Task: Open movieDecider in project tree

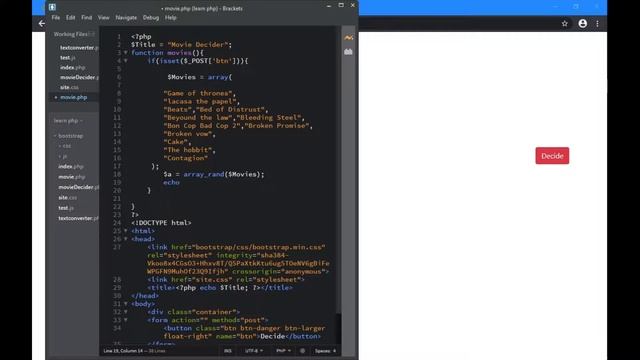Action: (x=78, y=187)
